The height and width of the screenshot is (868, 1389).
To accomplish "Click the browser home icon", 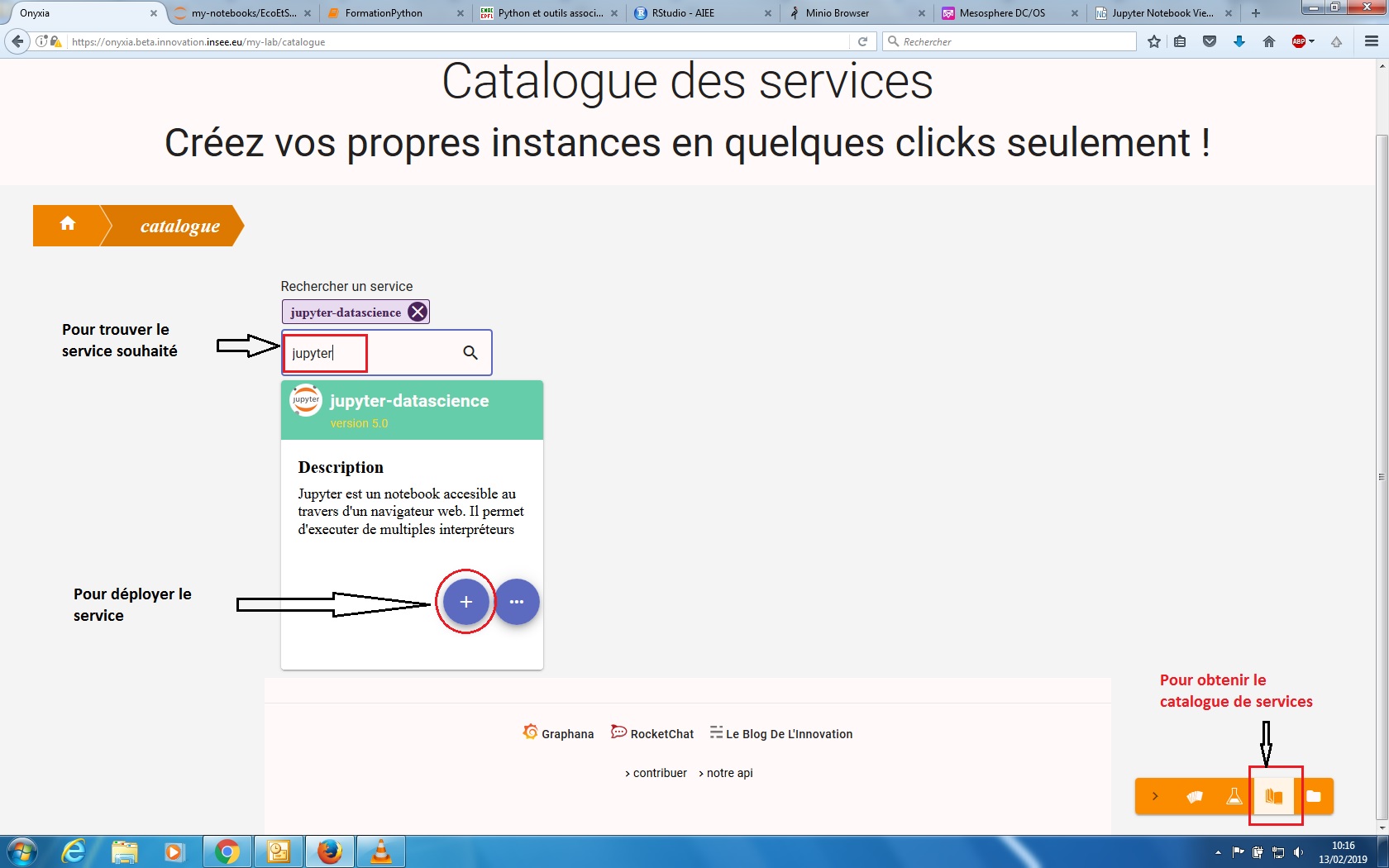I will [x=1269, y=41].
